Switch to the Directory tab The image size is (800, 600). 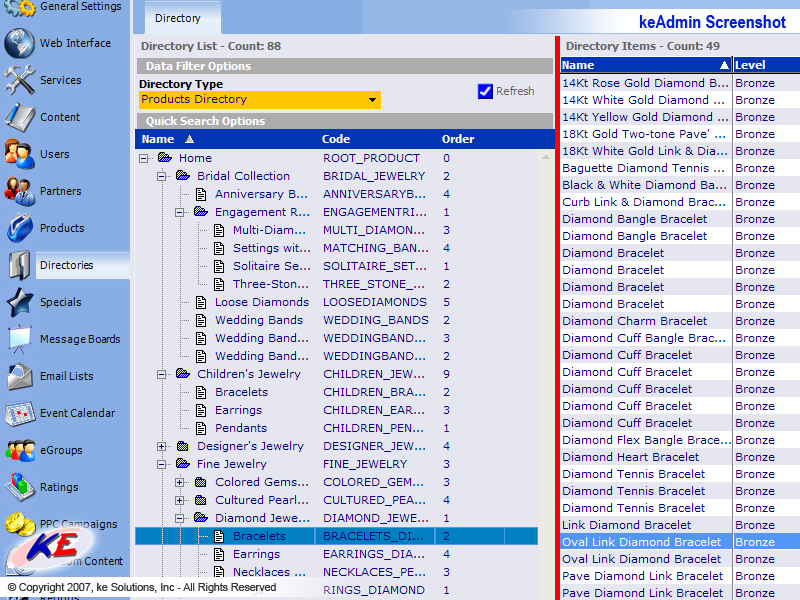(x=177, y=18)
